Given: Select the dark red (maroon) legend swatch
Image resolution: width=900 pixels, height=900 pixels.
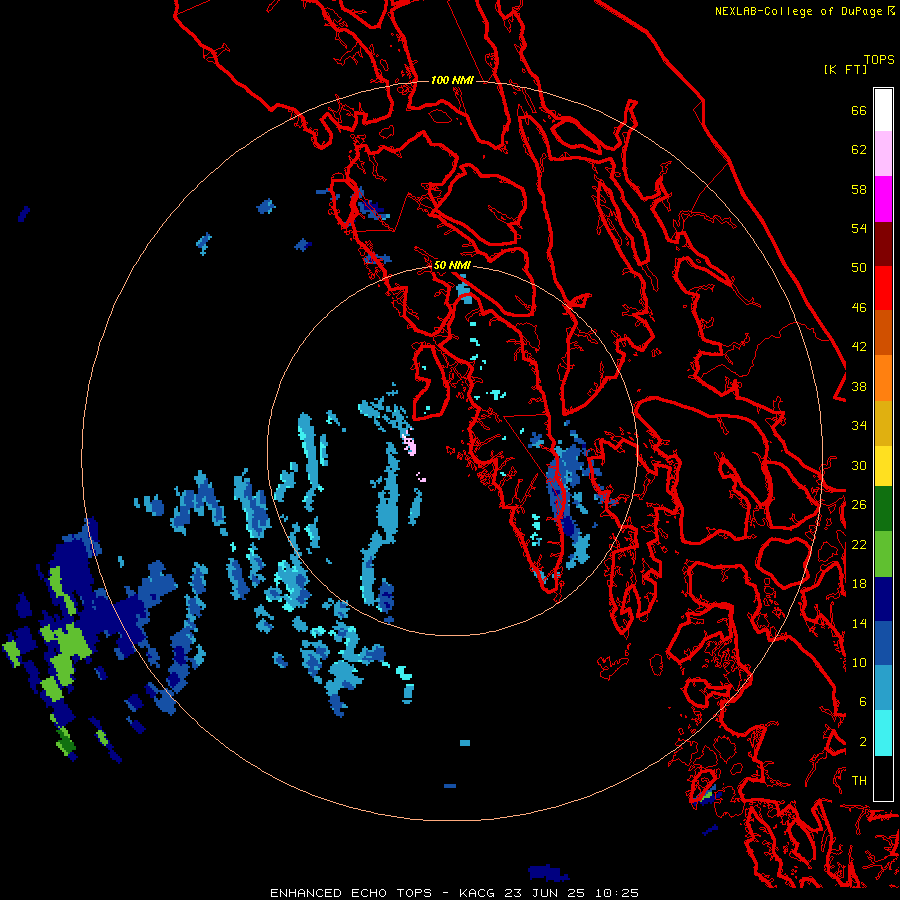Looking at the screenshot, I should tap(883, 243).
